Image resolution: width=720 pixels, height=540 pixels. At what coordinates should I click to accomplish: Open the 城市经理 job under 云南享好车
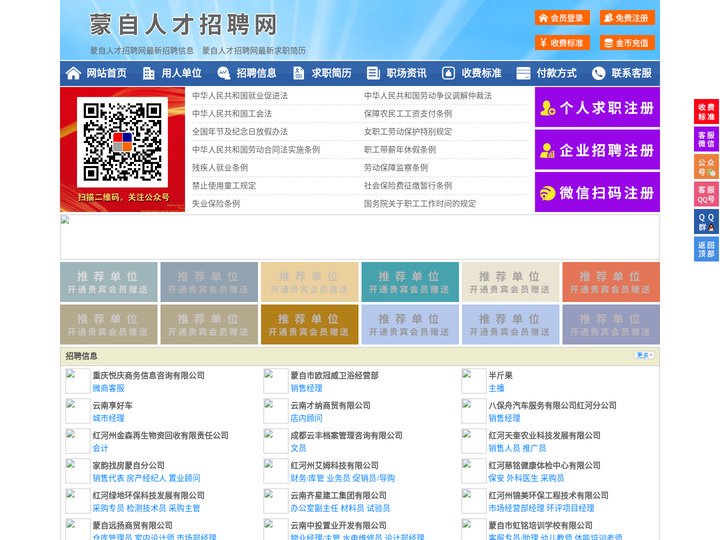coord(108,418)
